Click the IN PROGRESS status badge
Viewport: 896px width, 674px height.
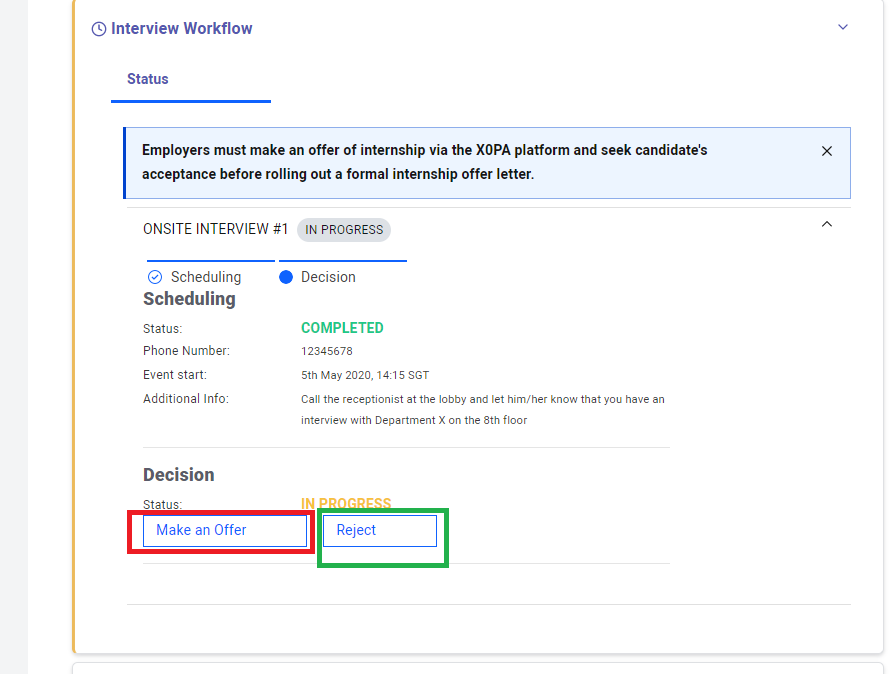click(x=344, y=230)
